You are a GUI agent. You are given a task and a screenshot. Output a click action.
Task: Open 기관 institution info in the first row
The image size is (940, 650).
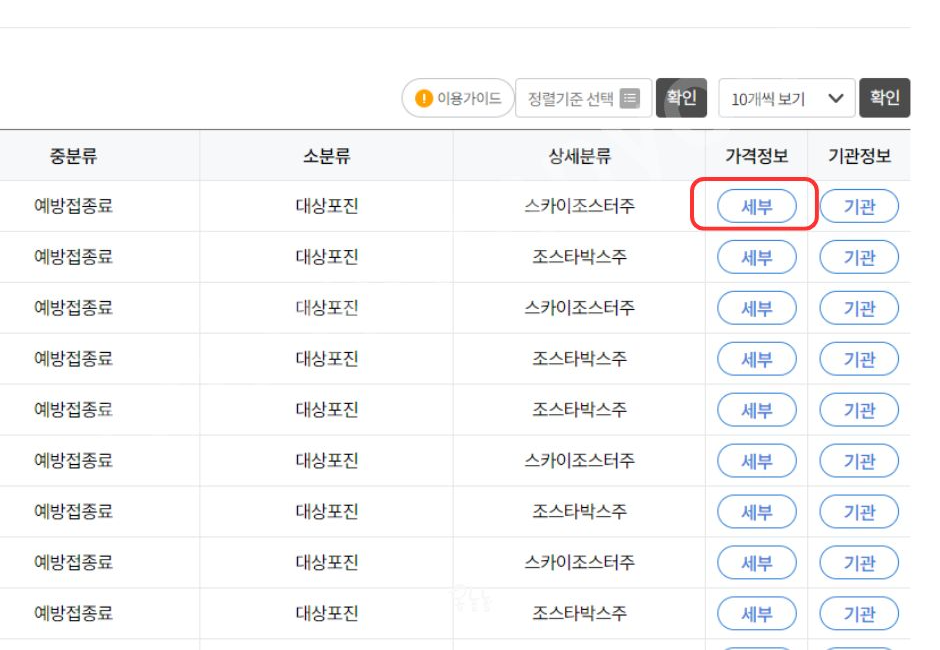[x=860, y=206]
